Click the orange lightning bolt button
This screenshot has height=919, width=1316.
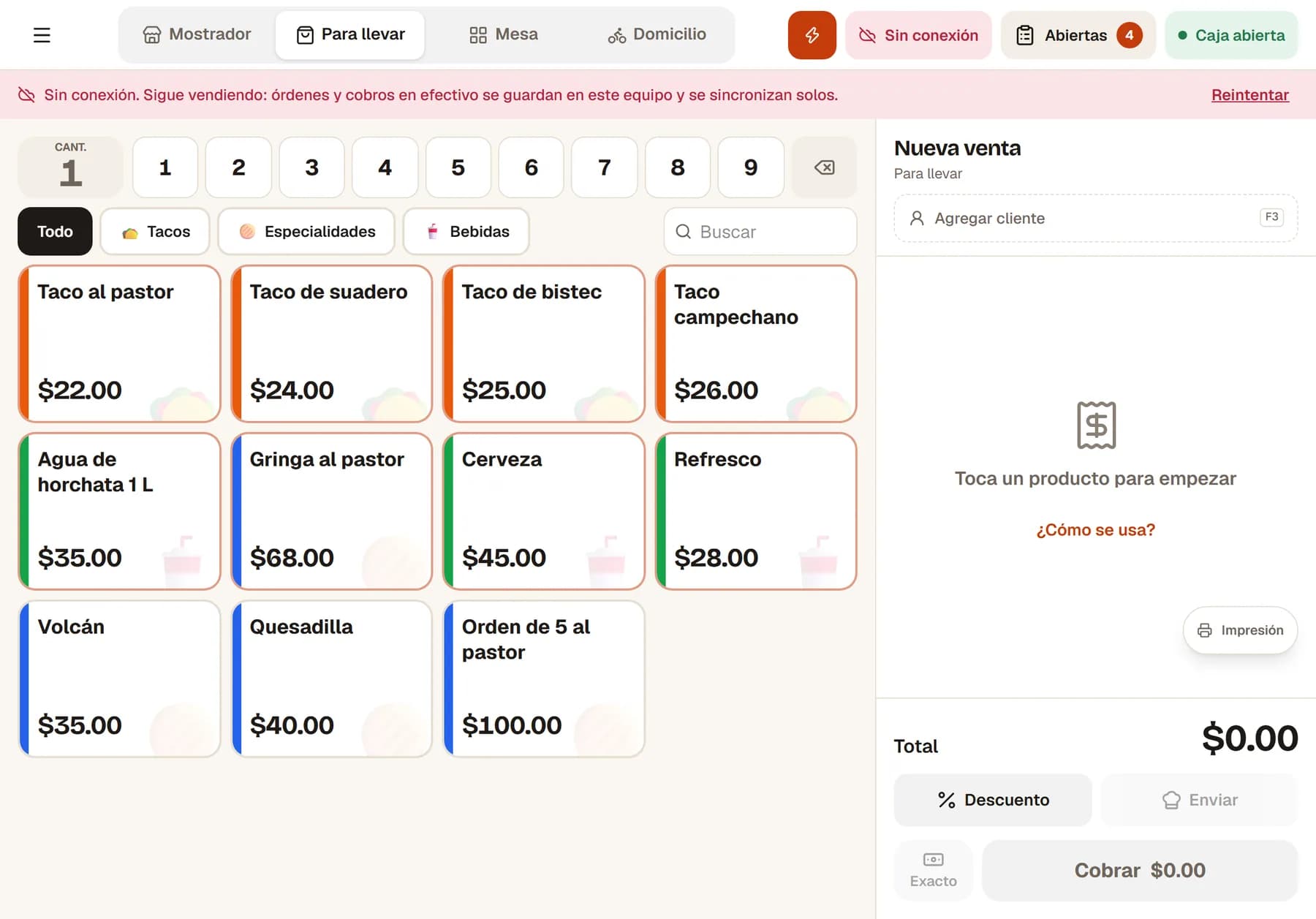(x=812, y=35)
